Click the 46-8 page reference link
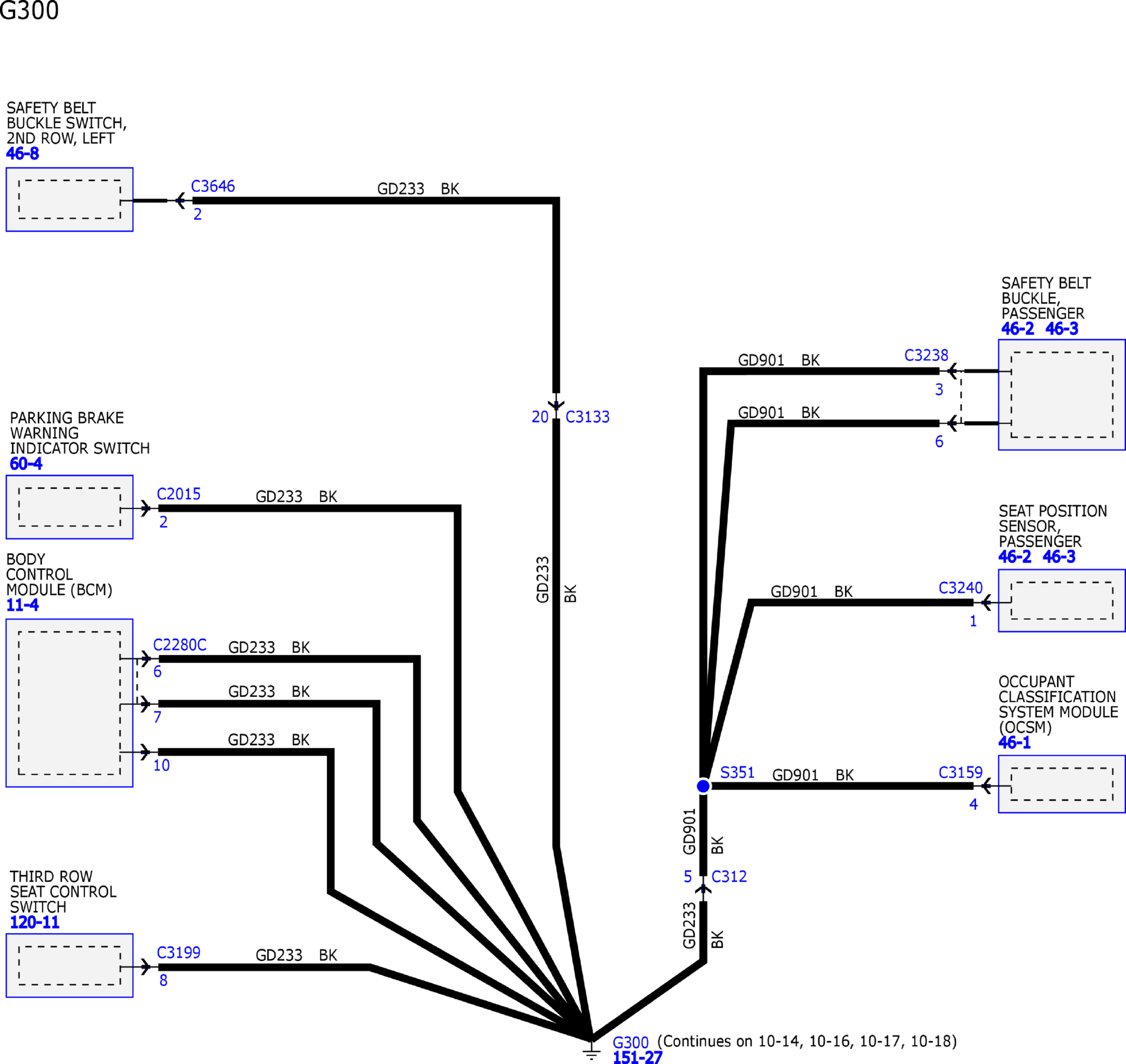 point(23,154)
